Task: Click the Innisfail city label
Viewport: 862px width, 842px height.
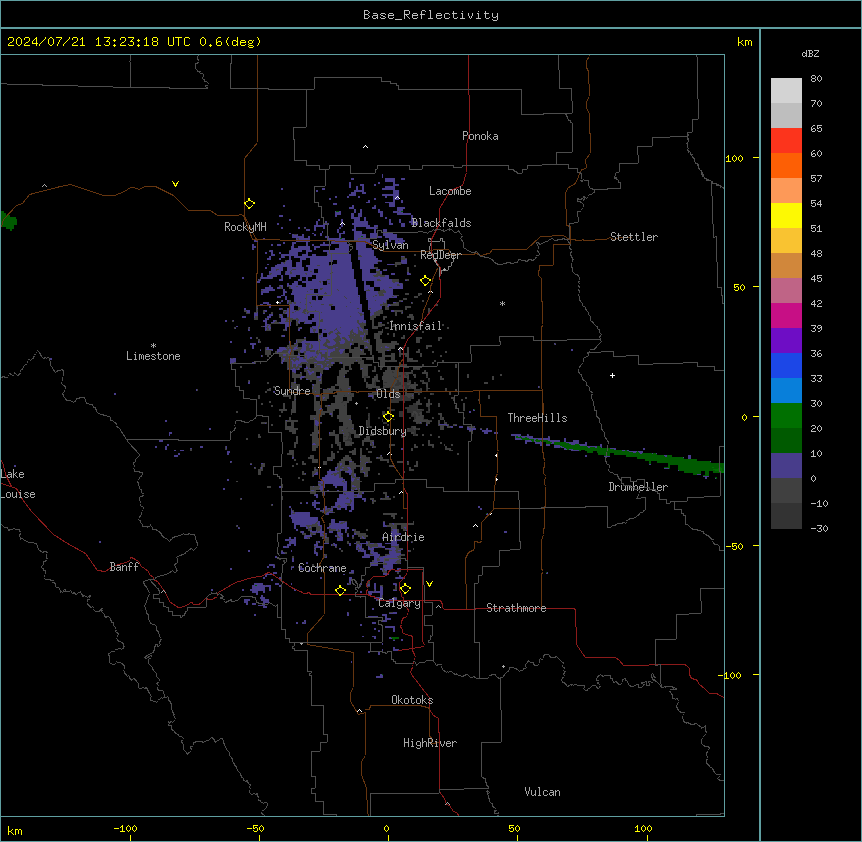Action: tap(416, 326)
